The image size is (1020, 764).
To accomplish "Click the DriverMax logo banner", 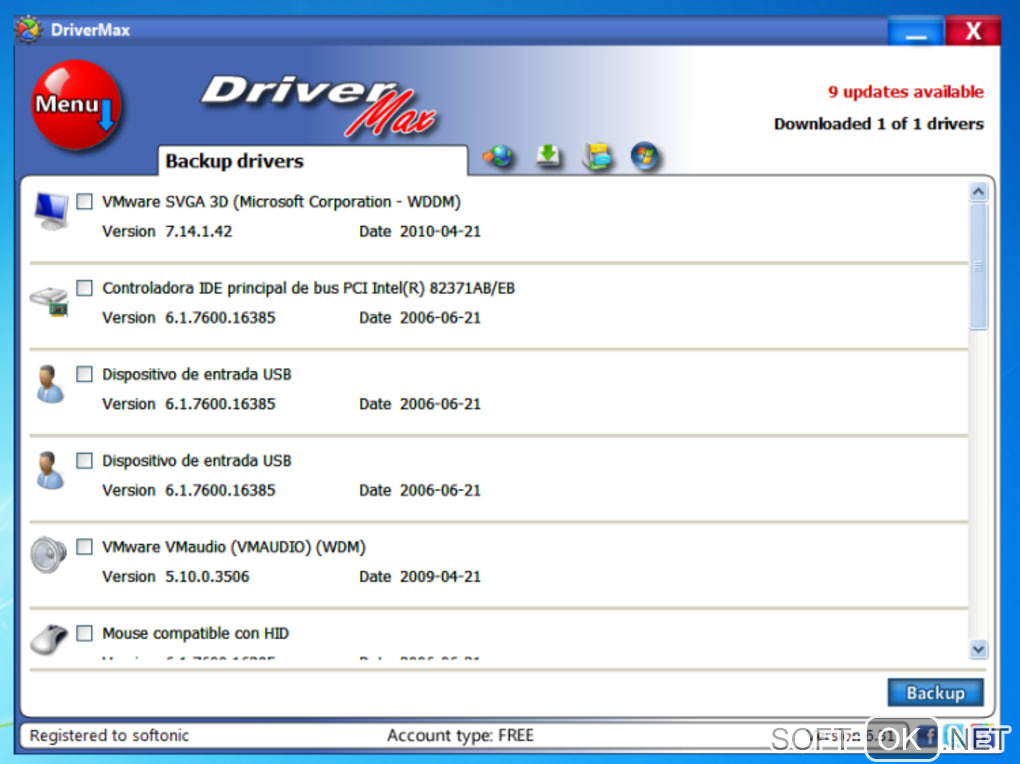I will pos(319,105).
